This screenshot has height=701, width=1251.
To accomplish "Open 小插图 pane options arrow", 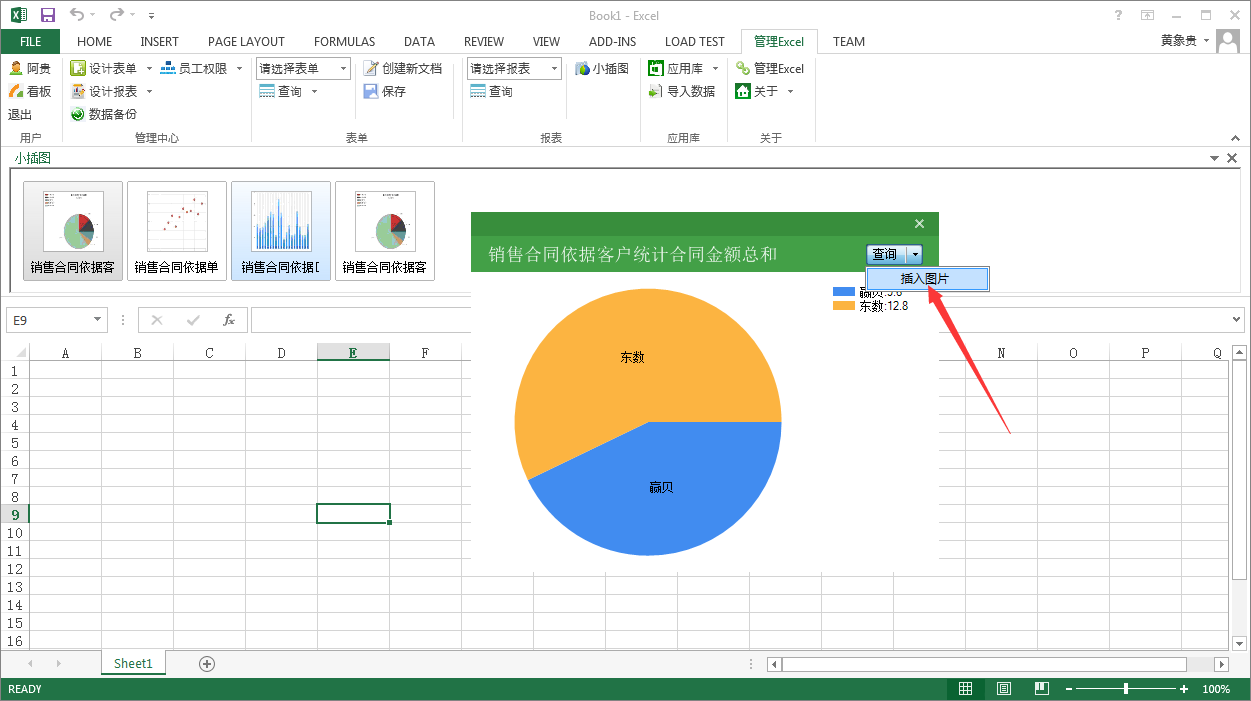I will [1214, 158].
